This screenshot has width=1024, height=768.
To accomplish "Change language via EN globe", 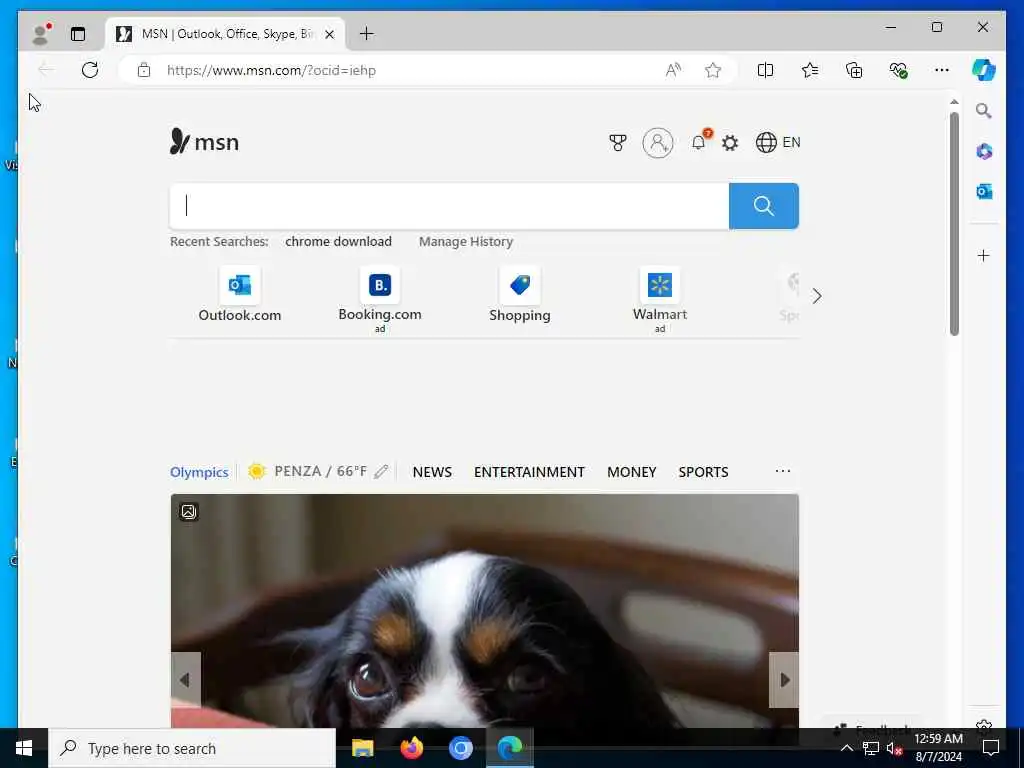I will click(778, 142).
